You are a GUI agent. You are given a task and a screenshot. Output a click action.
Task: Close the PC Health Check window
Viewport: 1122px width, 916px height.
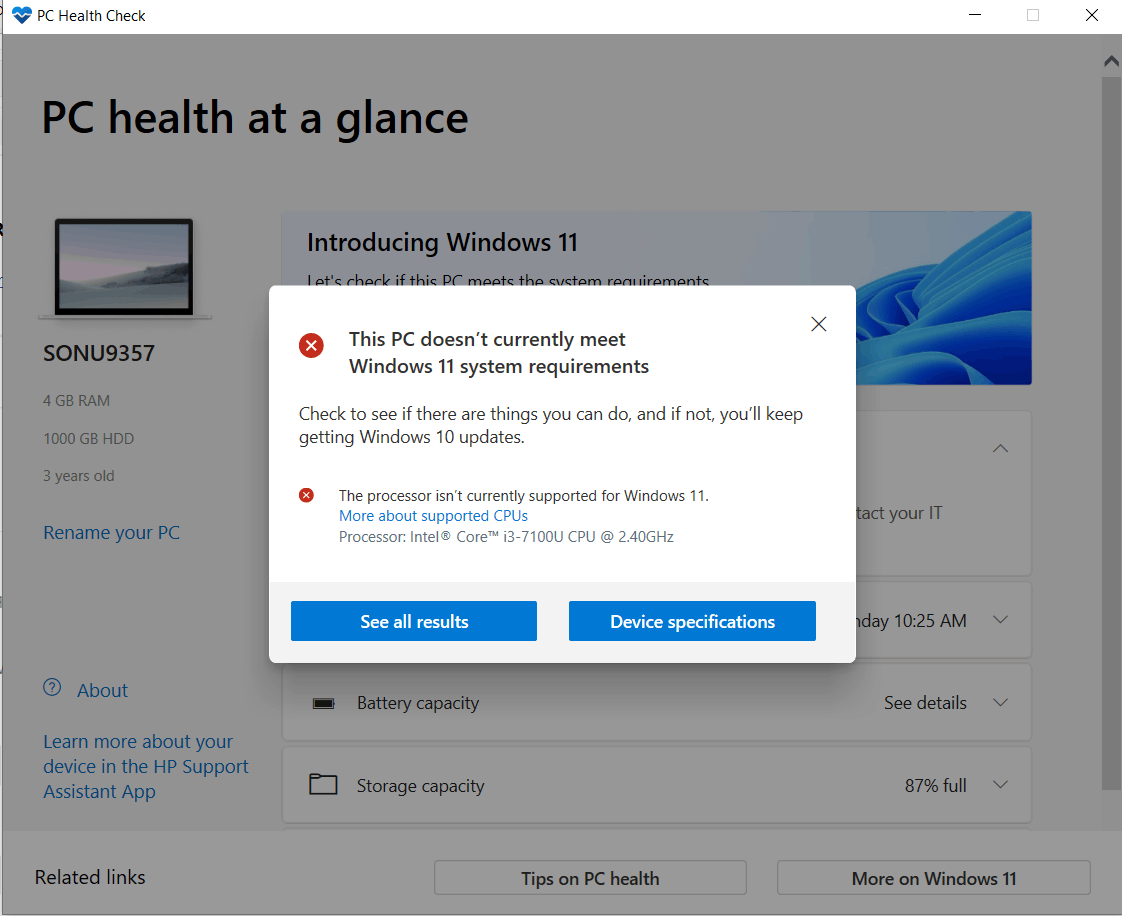1092,15
